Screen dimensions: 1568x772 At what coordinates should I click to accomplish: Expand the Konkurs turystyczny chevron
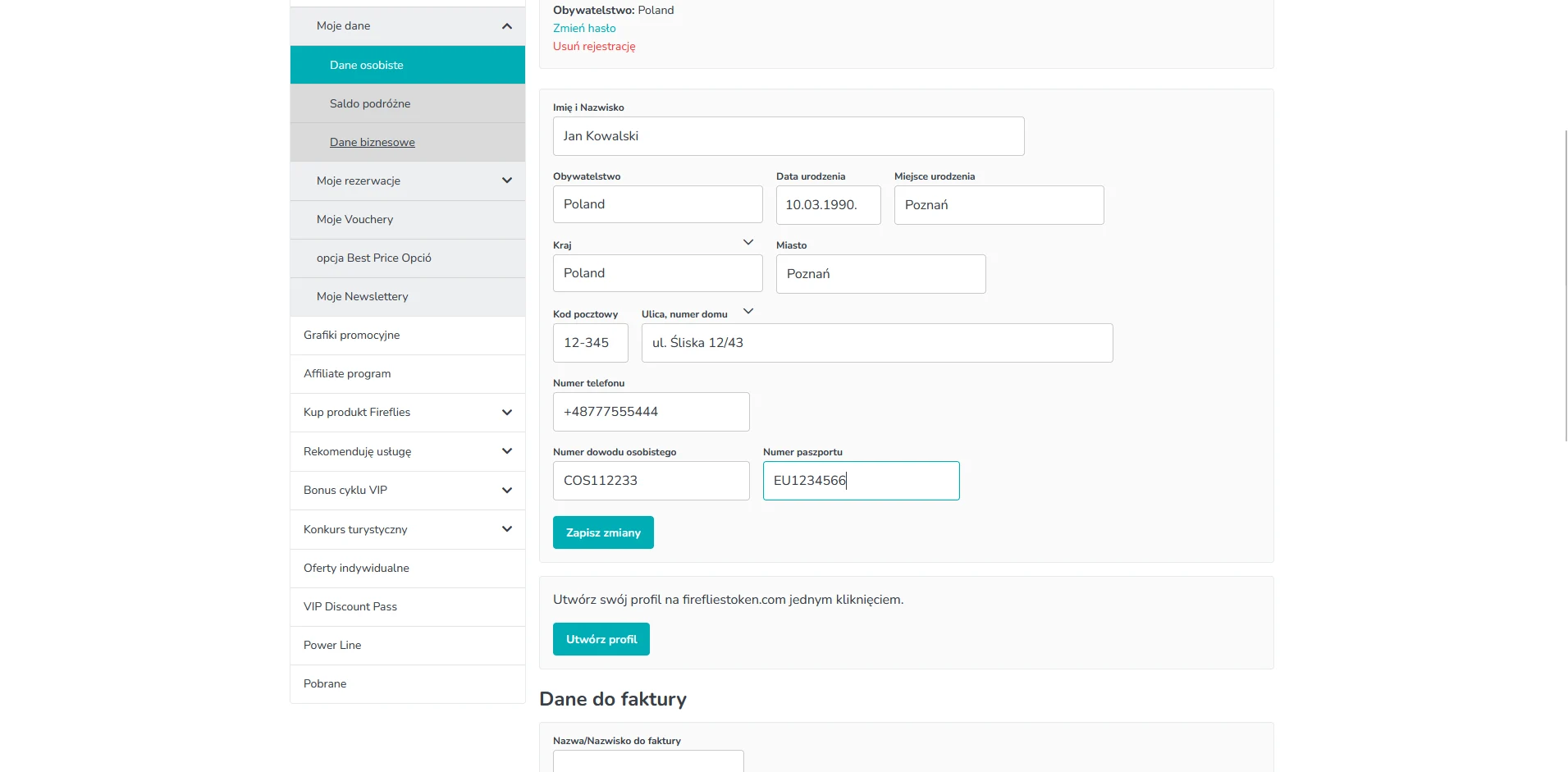pyautogui.click(x=506, y=529)
